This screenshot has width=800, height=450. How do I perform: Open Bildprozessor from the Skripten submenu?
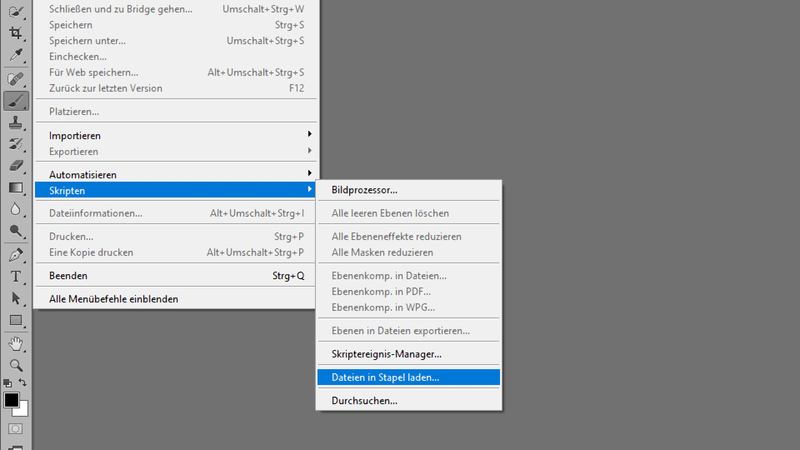point(409,190)
